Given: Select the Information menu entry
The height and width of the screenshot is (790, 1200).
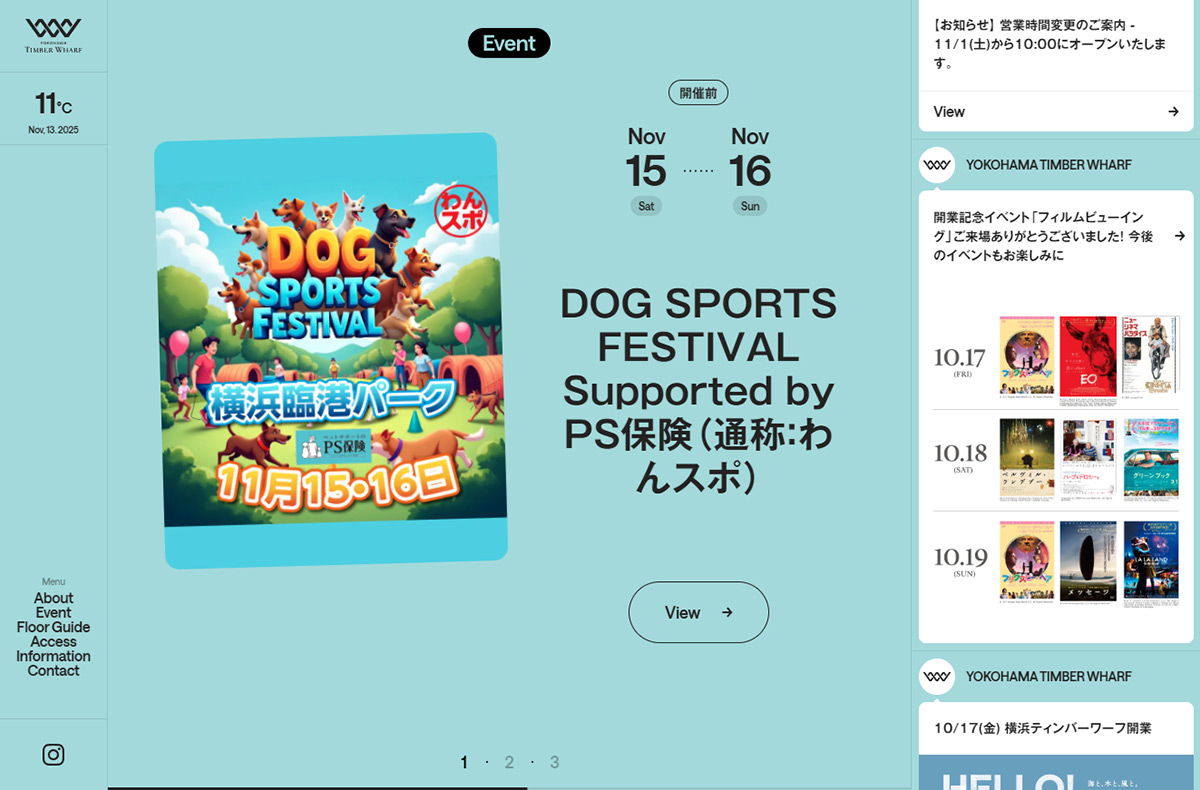Looking at the screenshot, I should coord(53,656).
